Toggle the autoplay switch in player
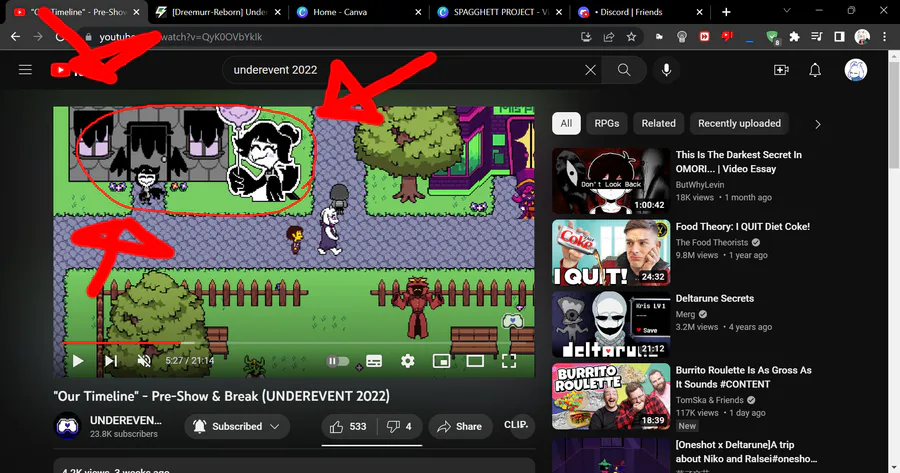 pos(338,361)
